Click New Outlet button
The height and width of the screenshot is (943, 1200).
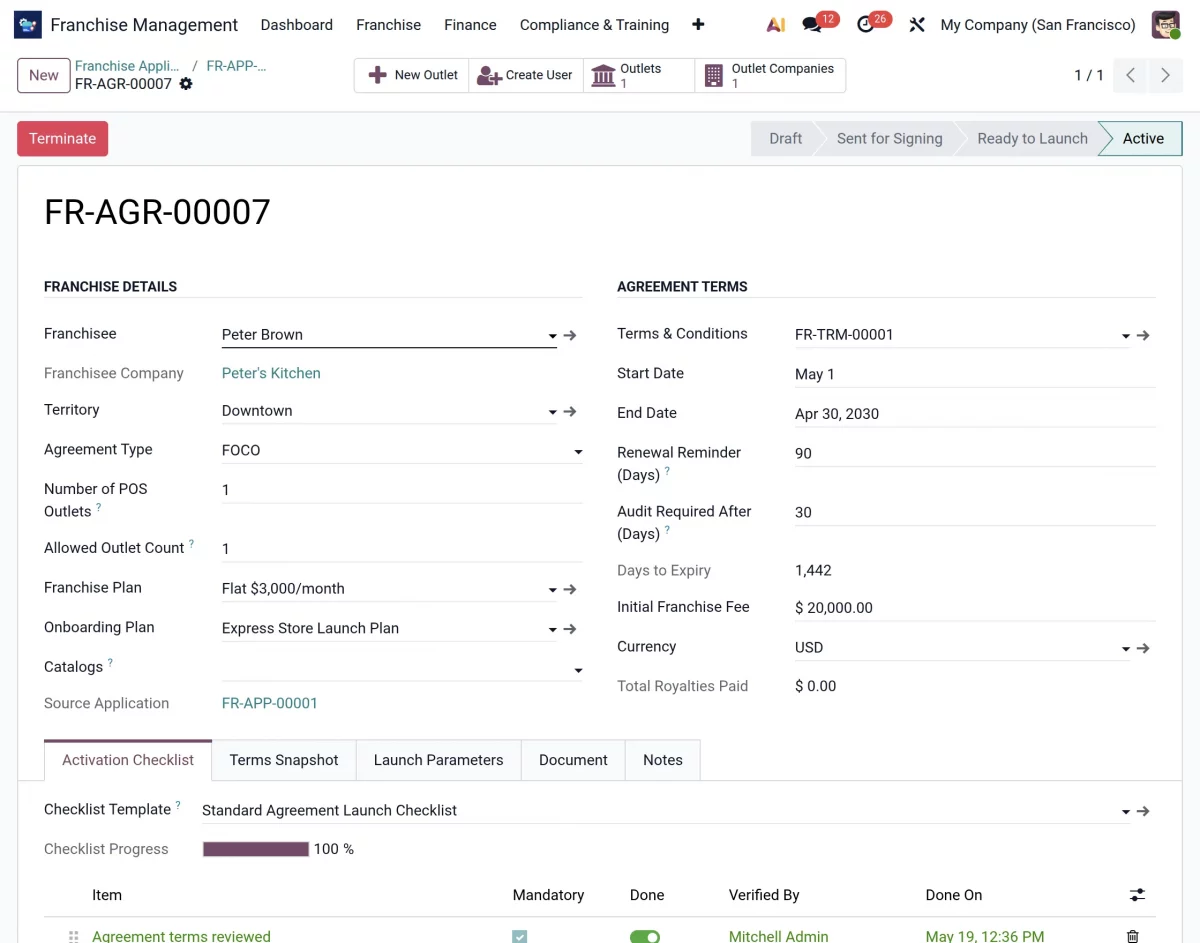412,75
